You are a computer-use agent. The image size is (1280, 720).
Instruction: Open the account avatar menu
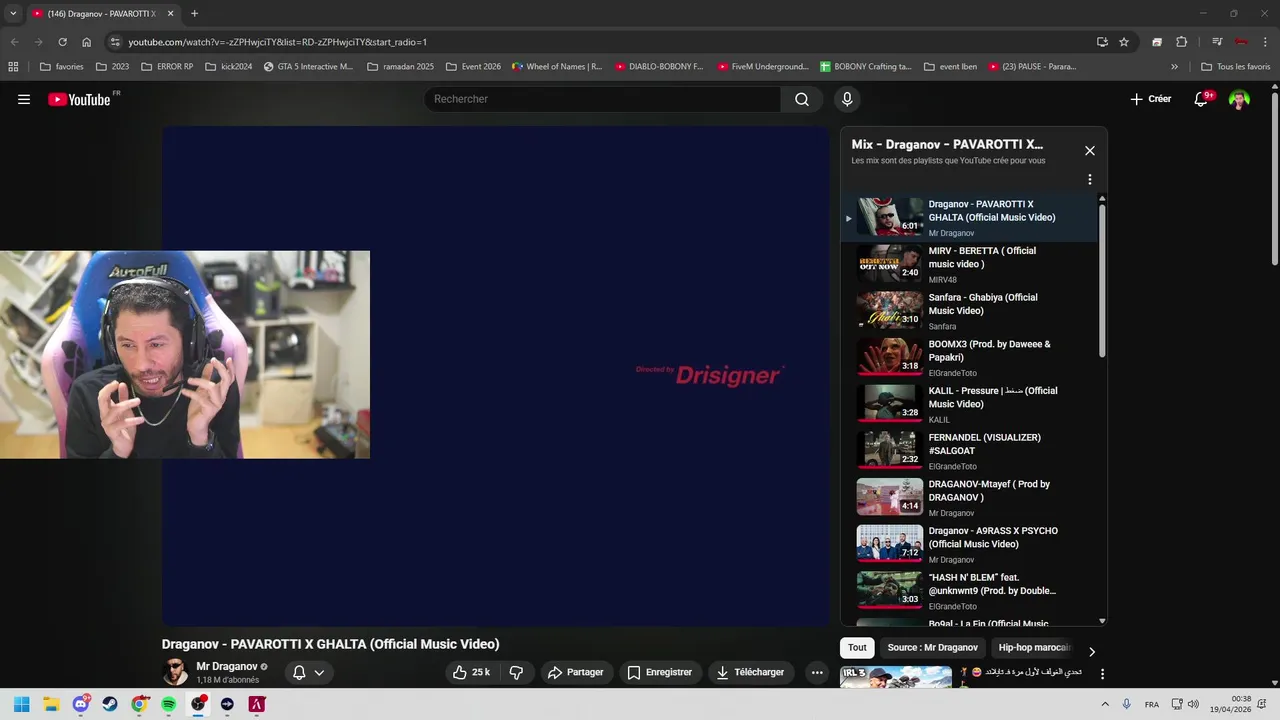tap(1239, 99)
